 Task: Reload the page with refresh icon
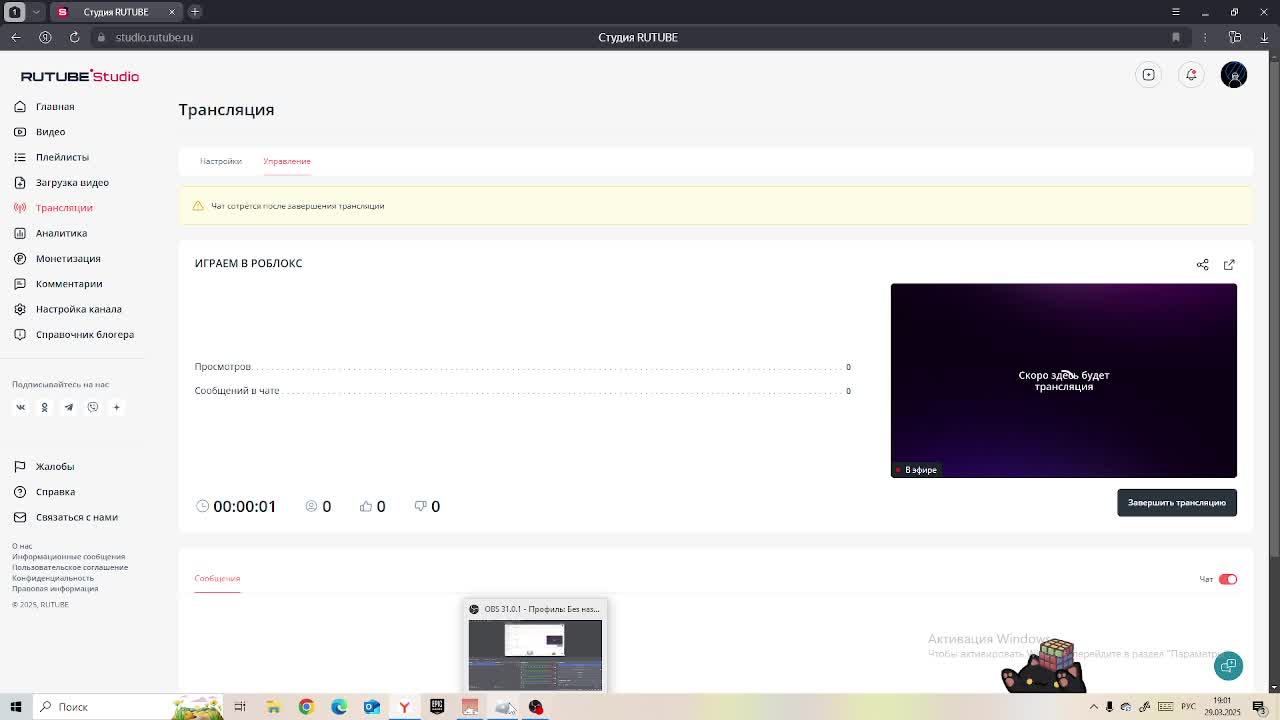[x=74, y=37]
